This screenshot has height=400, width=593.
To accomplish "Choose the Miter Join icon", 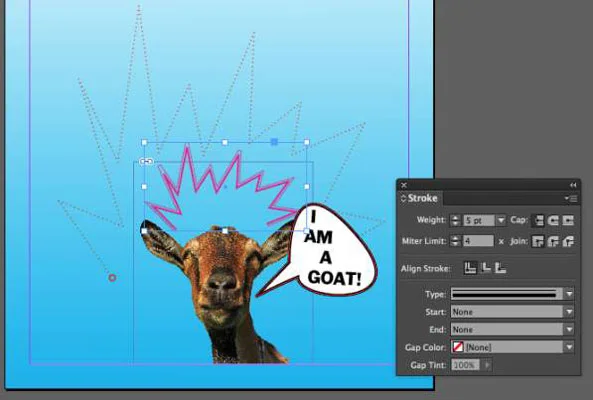I will pos(538,241).
